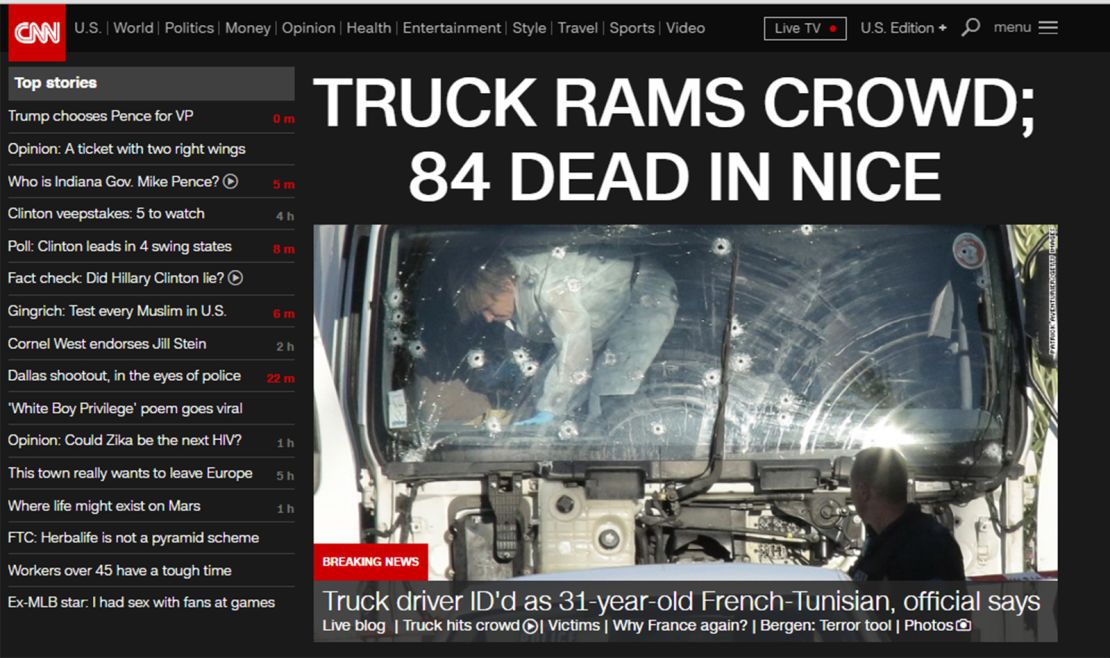Read Cornel West endorses Jill Stein

click(x=107, y=344)
